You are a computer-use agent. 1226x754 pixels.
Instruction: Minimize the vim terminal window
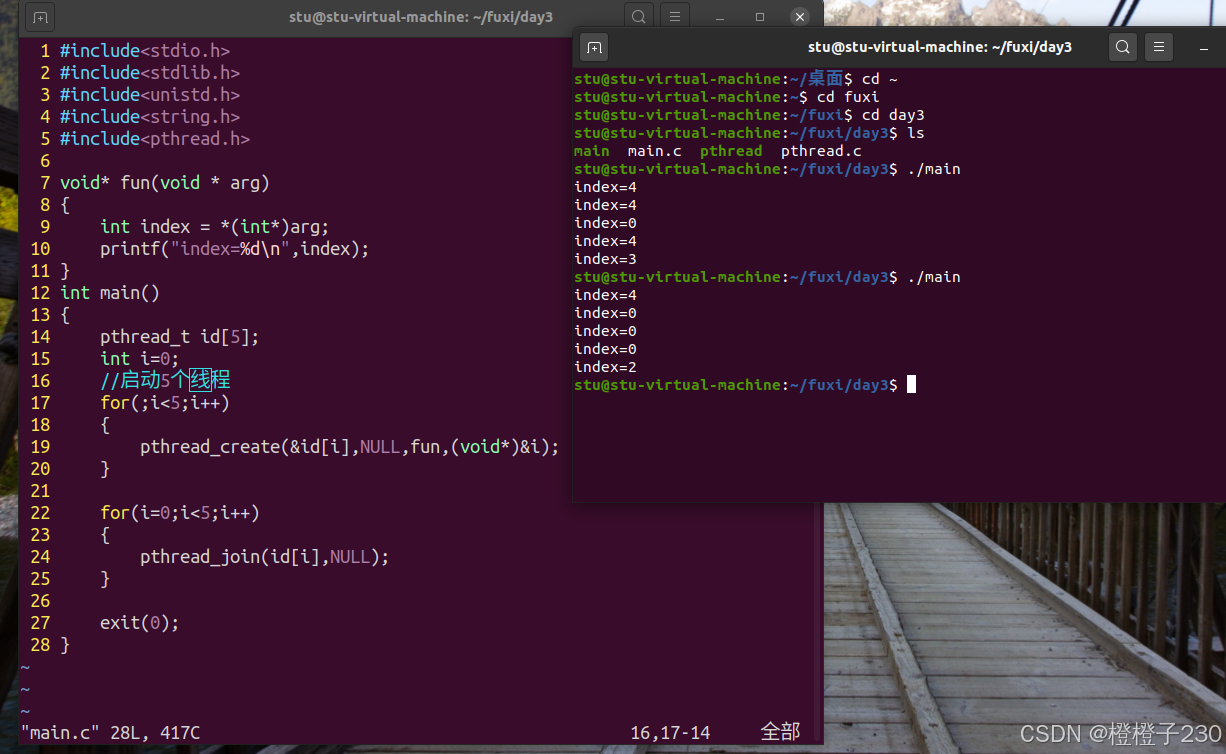(722, 18)
